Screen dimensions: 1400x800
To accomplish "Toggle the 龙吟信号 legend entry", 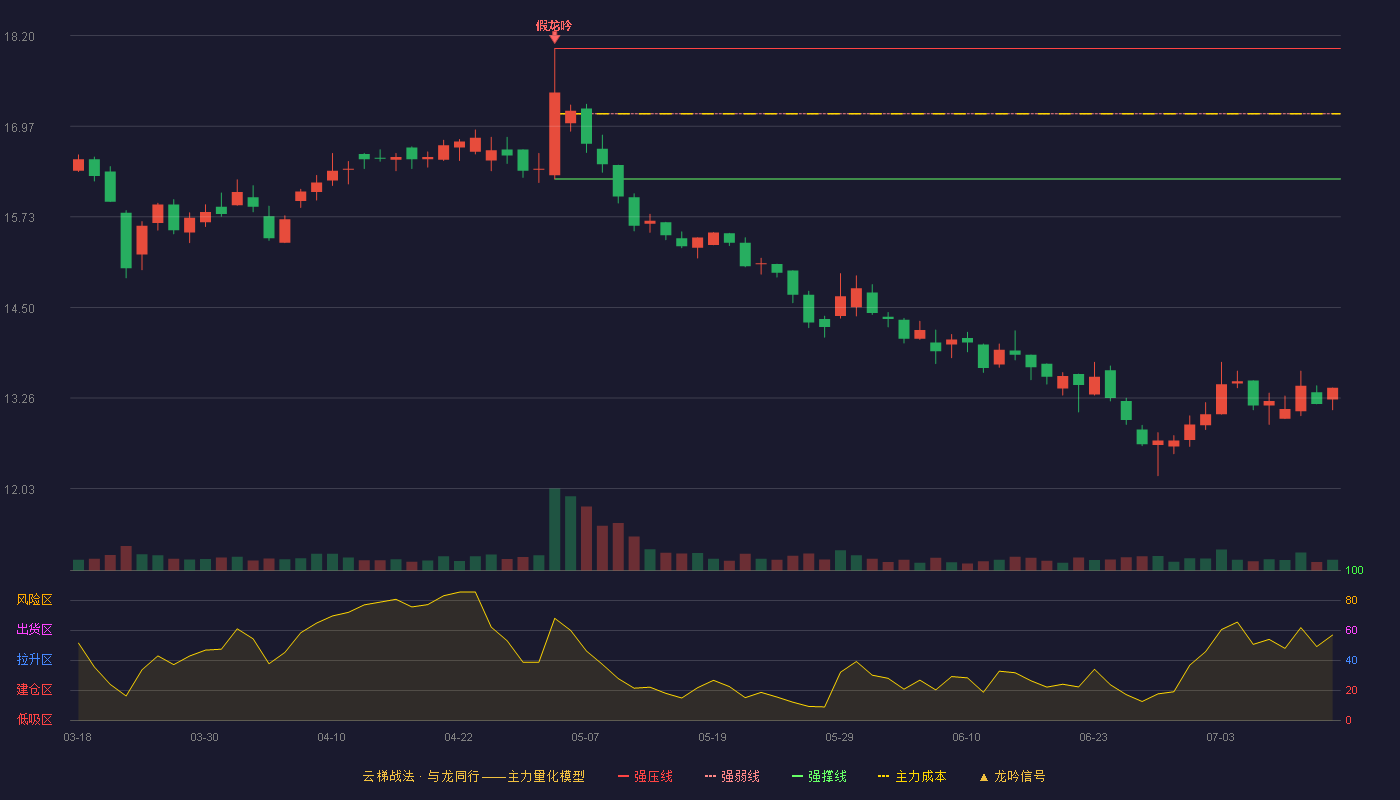I will [1012, 776].
